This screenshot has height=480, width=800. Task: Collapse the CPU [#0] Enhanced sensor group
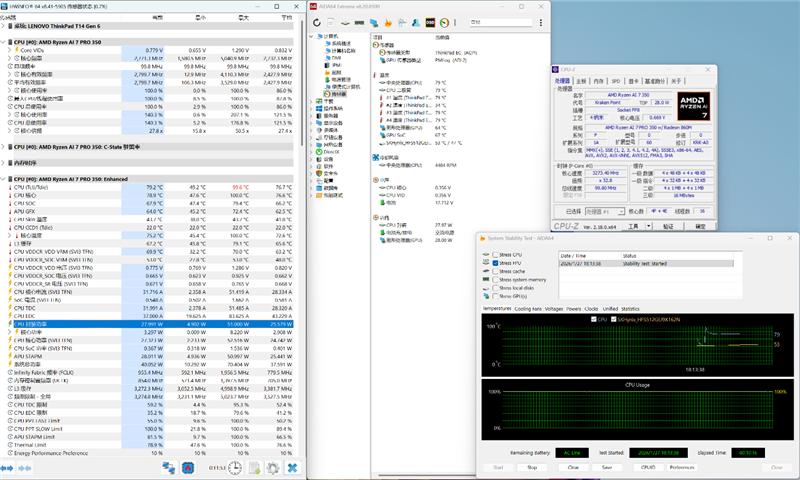pyautogui.click(x=4, y=178)
